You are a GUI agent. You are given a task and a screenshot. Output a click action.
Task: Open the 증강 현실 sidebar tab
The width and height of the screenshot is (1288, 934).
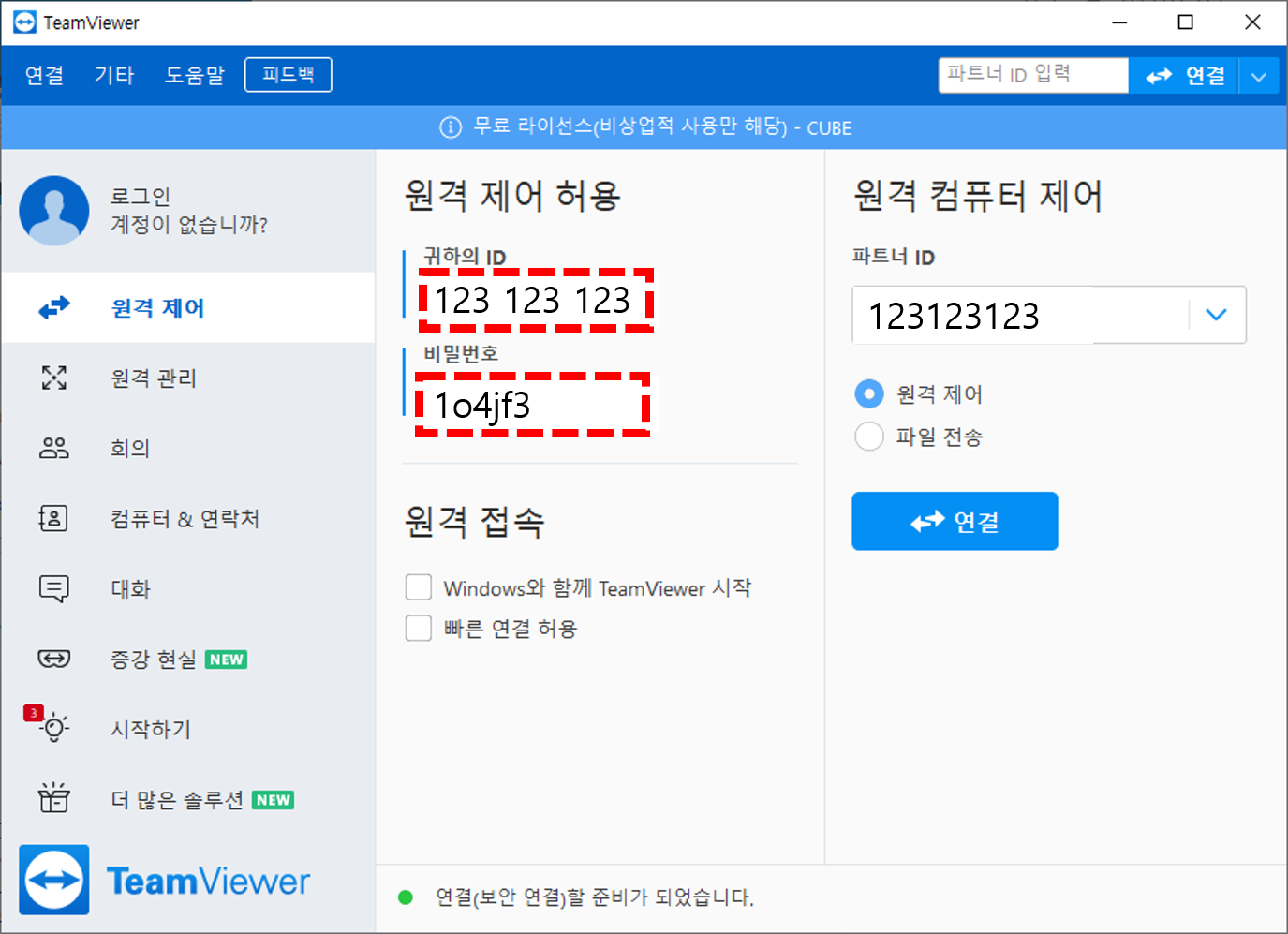click(188, 659)
